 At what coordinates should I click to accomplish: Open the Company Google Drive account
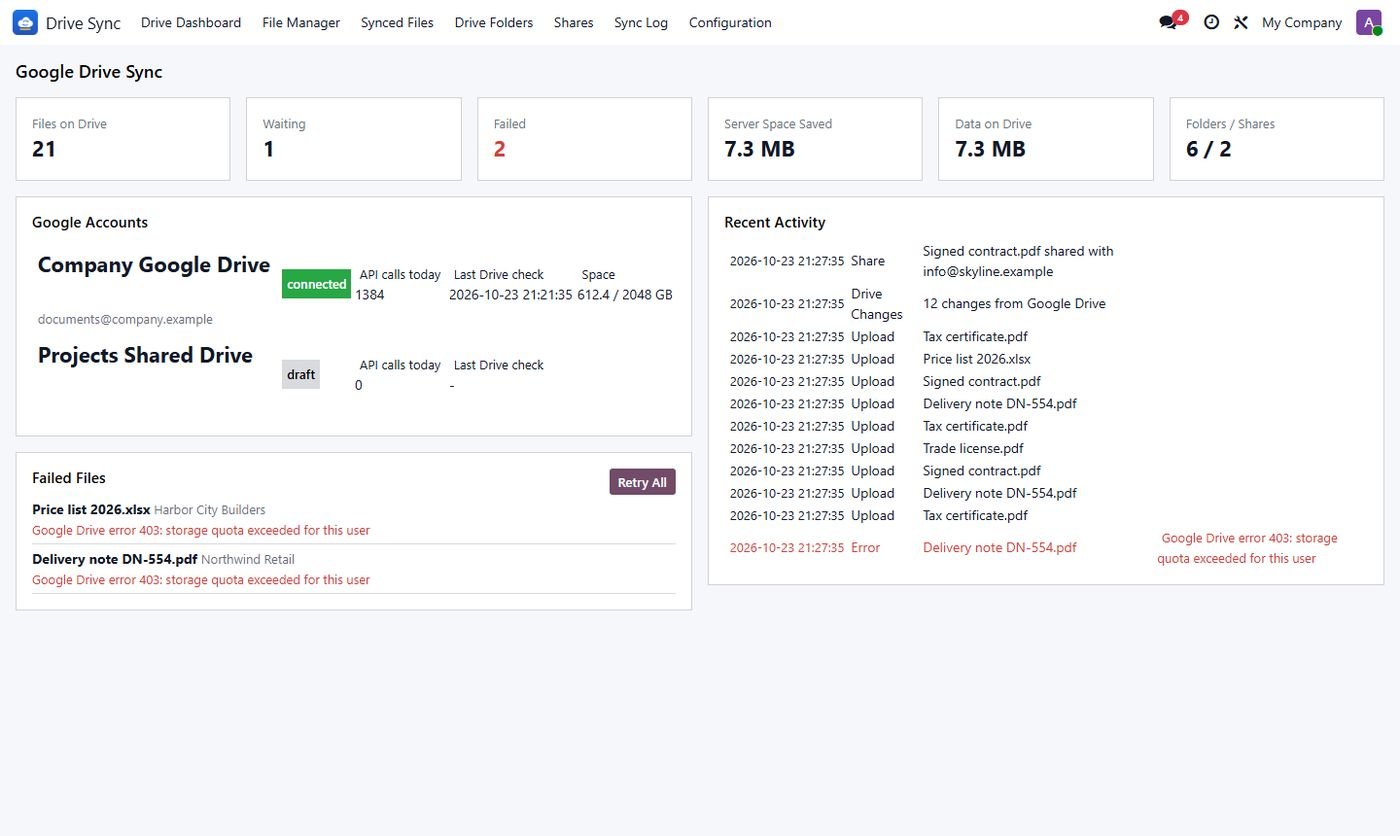[154, 265]
